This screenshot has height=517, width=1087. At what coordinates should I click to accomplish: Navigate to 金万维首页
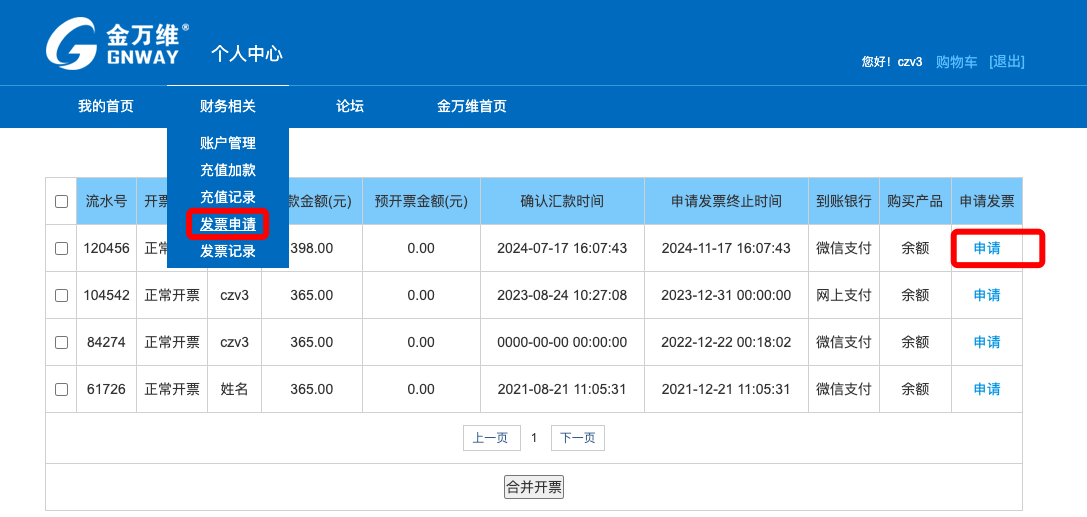[x=471, y=106]
